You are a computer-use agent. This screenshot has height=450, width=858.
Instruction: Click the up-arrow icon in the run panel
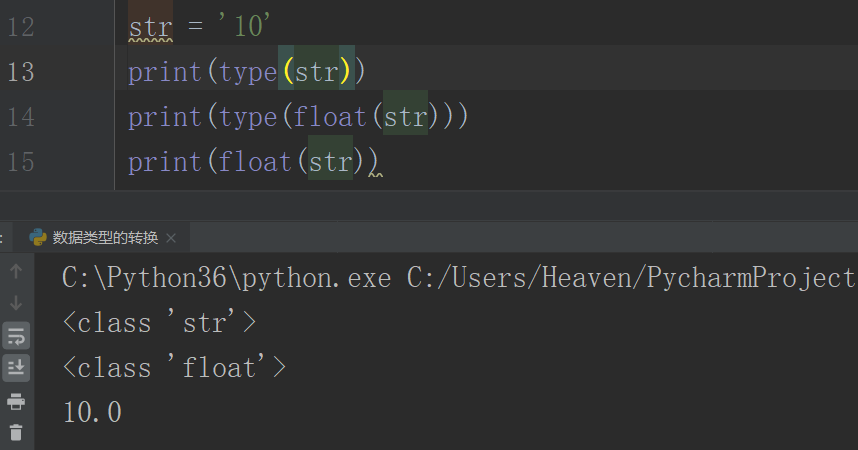[x=16, y=271]
